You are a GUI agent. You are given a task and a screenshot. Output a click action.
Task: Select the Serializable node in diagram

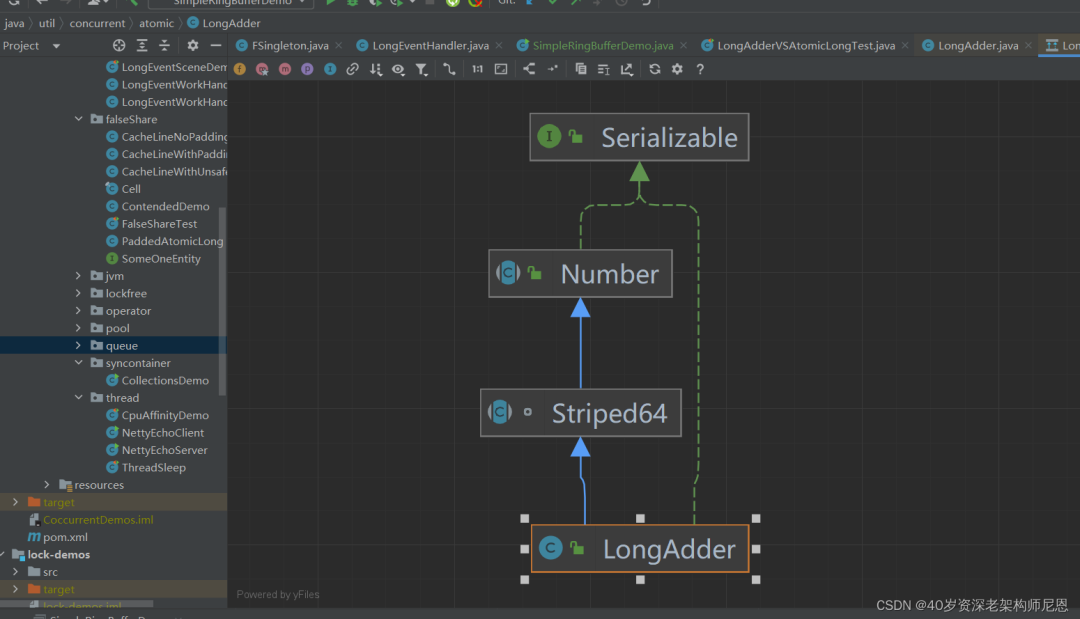pyautogui.click(x=639, y=137)
